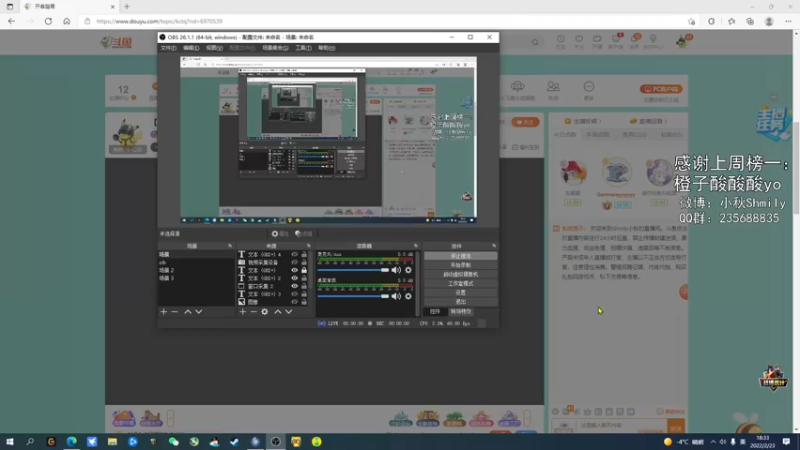Viewport: 800px width, 450px height.
Task: Open desktop audio settings gear
Action: tap(408, 296)
